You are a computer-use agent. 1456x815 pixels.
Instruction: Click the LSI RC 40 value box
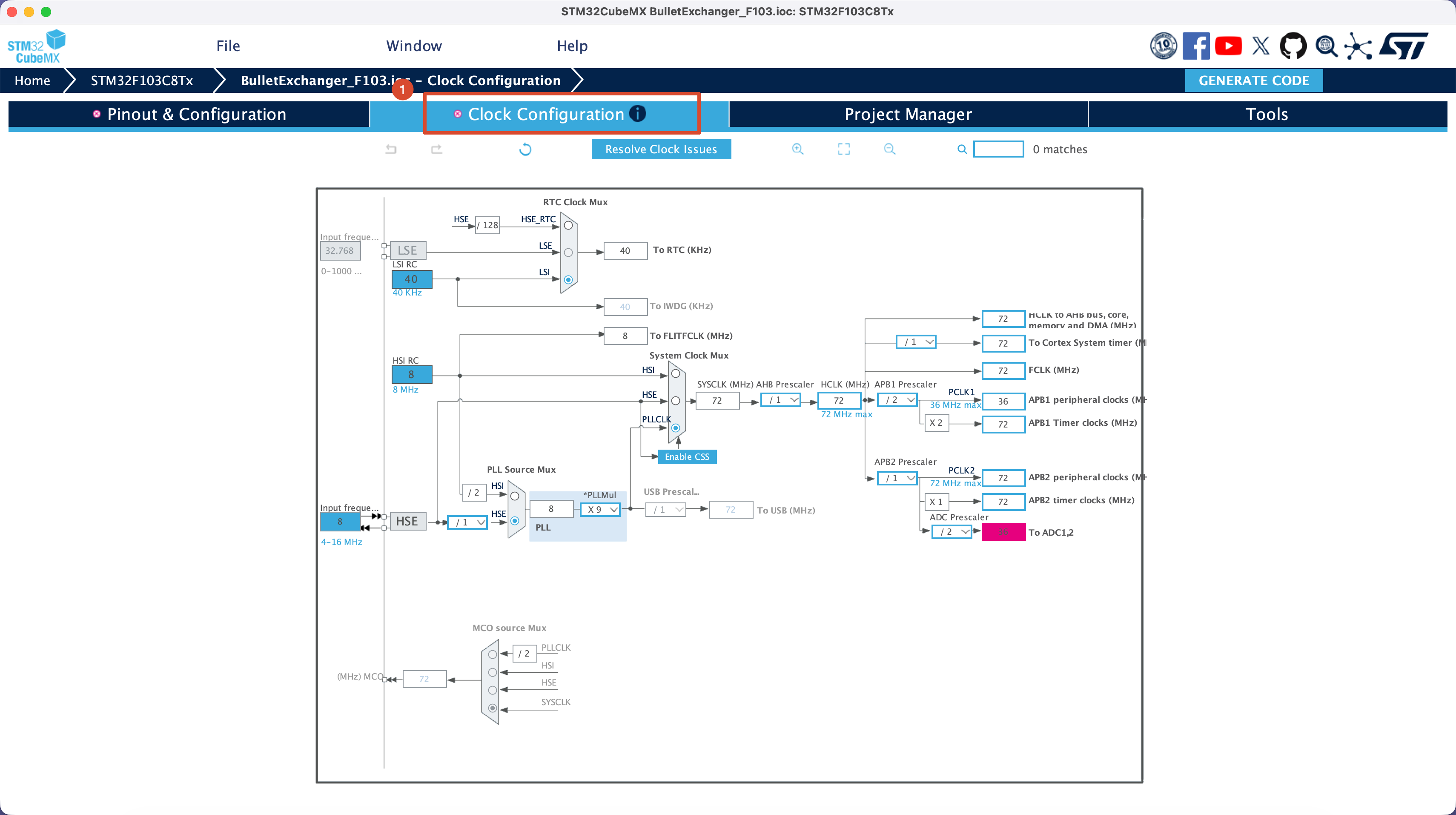(x=412, y=279)
